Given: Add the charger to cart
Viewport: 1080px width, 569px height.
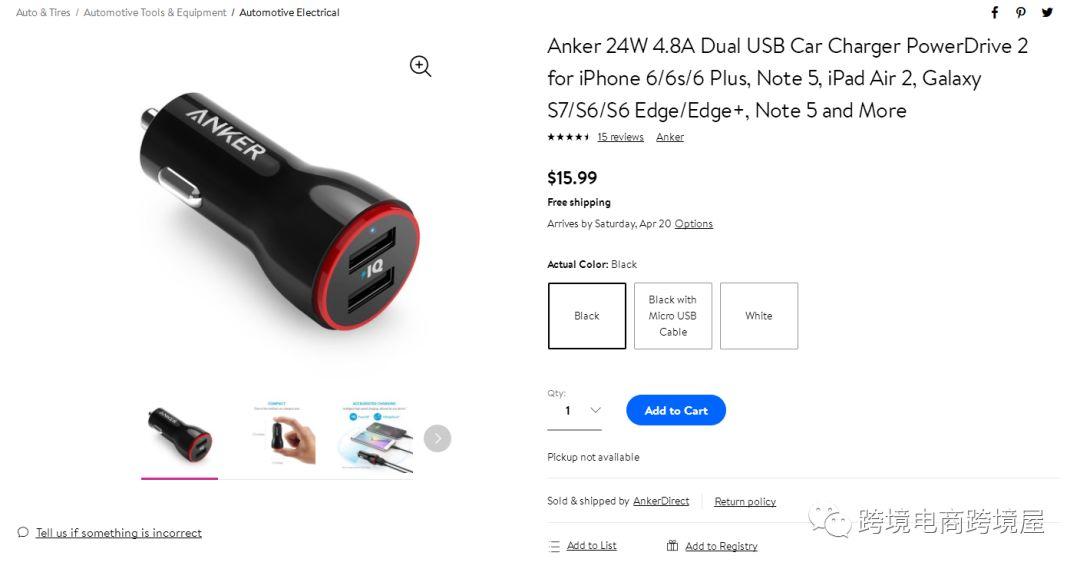Looking at the screenshot, I should (x=676, y=410).
